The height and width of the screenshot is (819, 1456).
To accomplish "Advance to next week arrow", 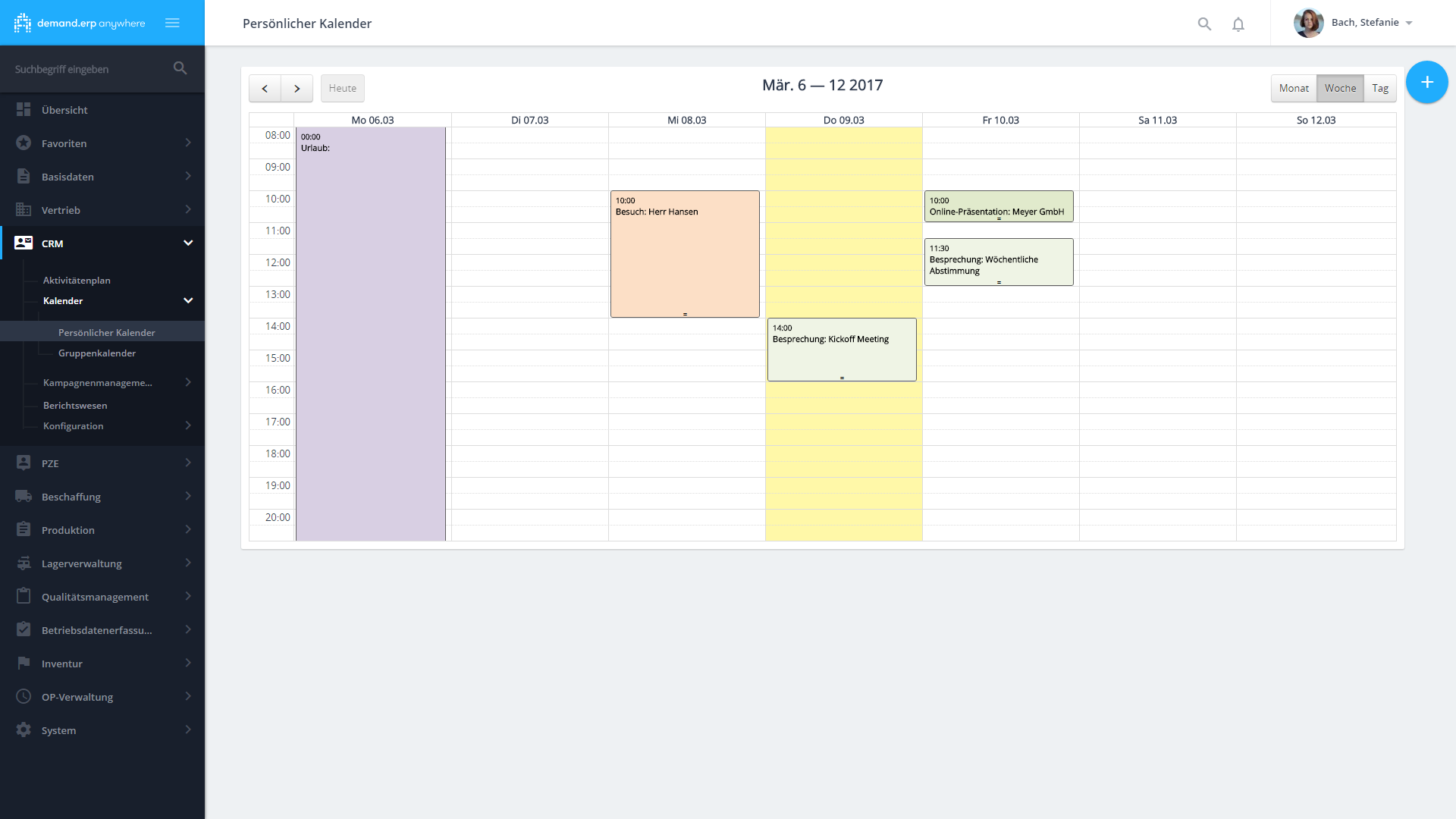I will pos(297,89).
